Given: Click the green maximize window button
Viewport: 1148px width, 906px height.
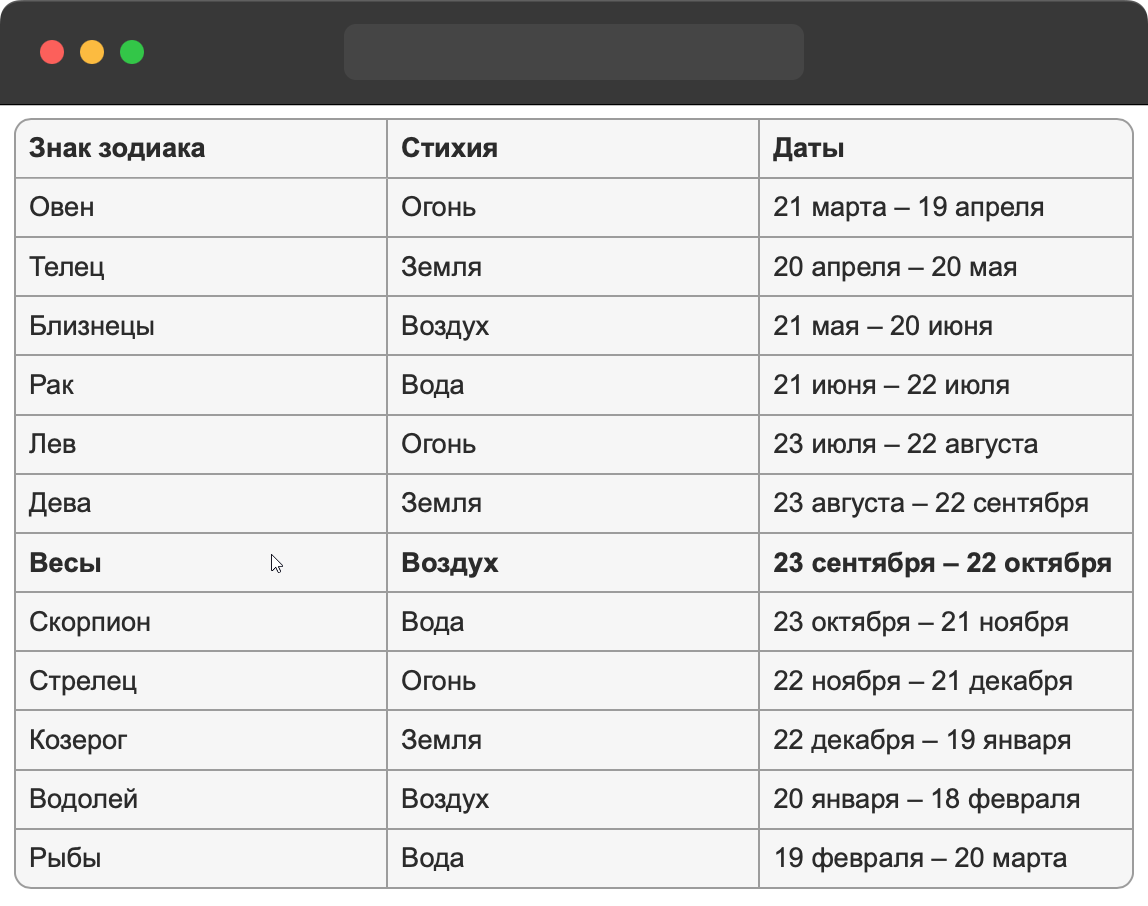Looking at the screenshot, I should coord(132,52).
